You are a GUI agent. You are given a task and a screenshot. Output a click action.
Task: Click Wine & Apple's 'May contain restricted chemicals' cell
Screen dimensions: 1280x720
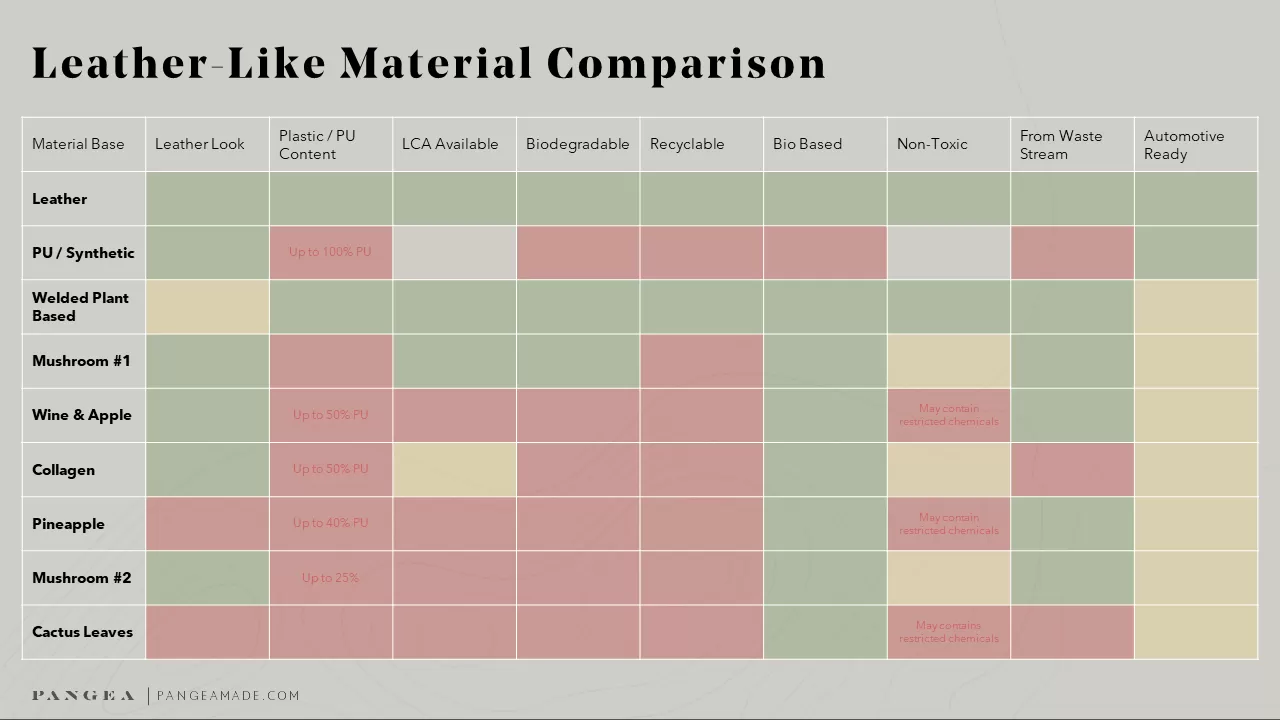[949, 415]
